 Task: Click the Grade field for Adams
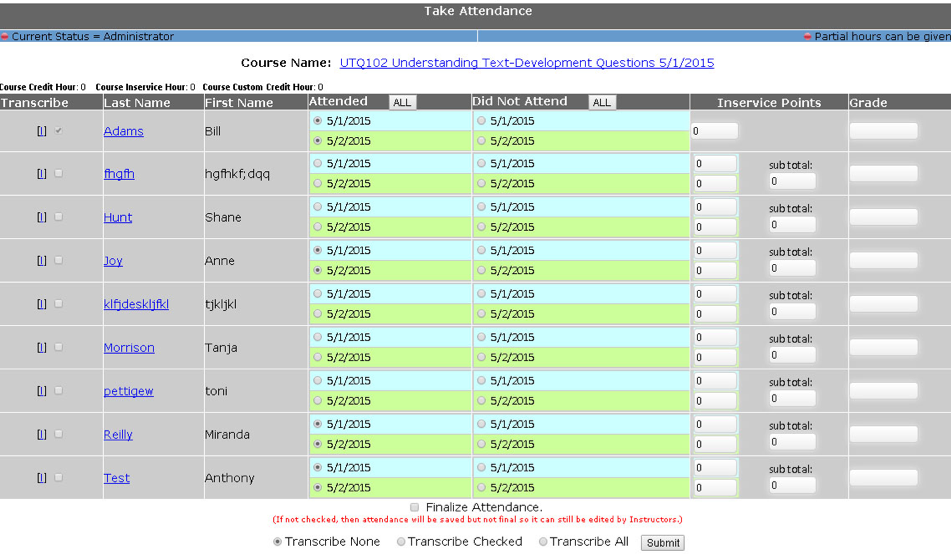883,131
